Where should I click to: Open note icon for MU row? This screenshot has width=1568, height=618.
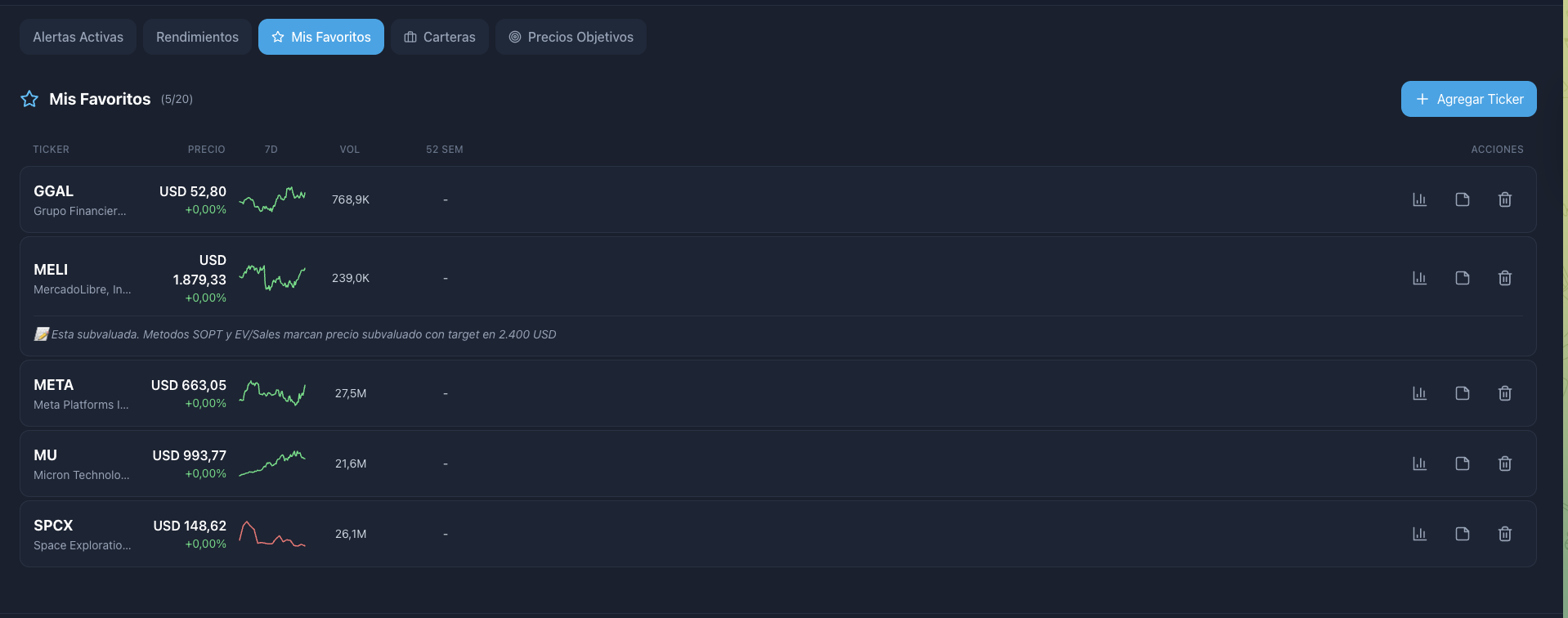coord(1463,463)
